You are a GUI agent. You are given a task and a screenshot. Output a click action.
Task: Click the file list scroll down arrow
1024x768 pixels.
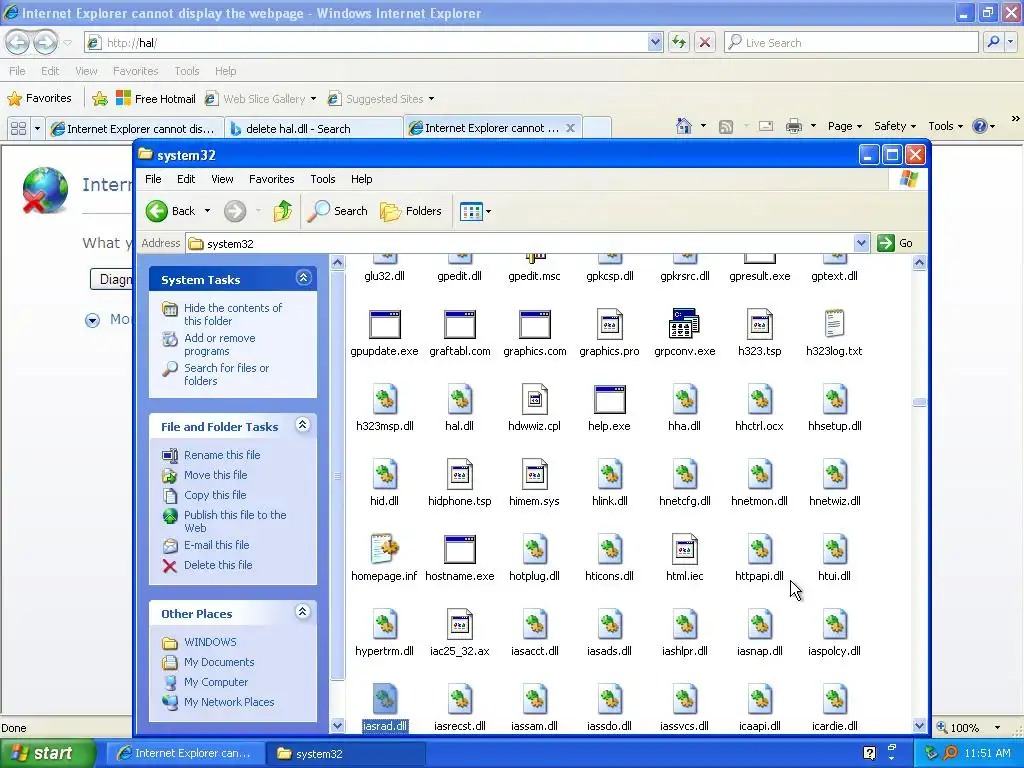920,725
